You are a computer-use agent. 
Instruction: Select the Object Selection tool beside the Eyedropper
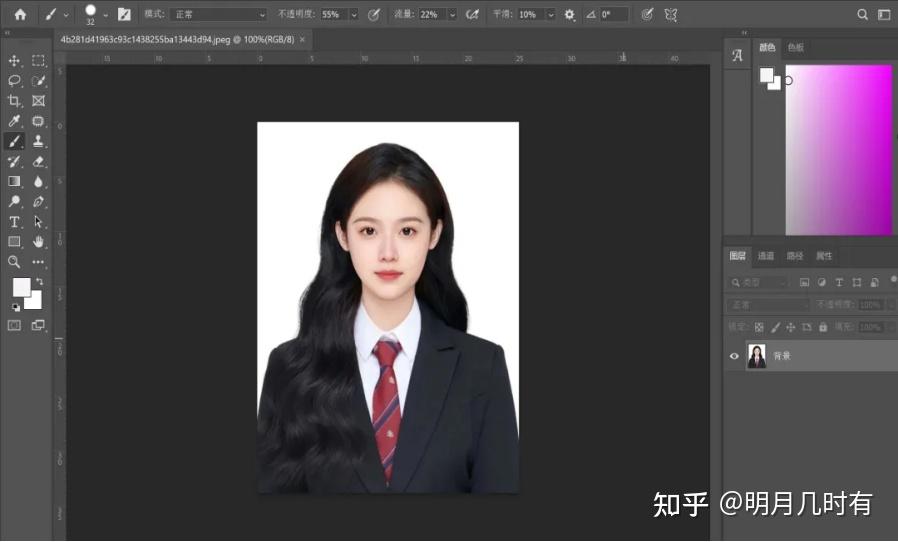[x=38, y=121]
